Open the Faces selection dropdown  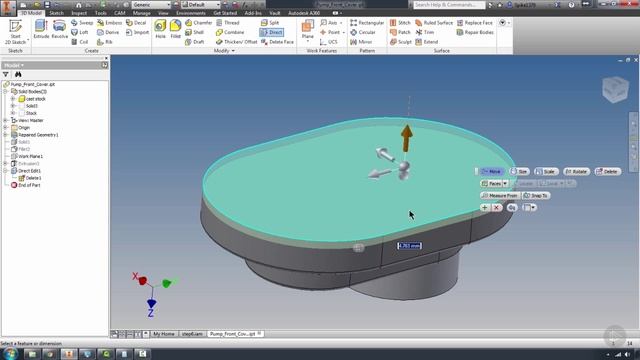[x=505, y=184]
